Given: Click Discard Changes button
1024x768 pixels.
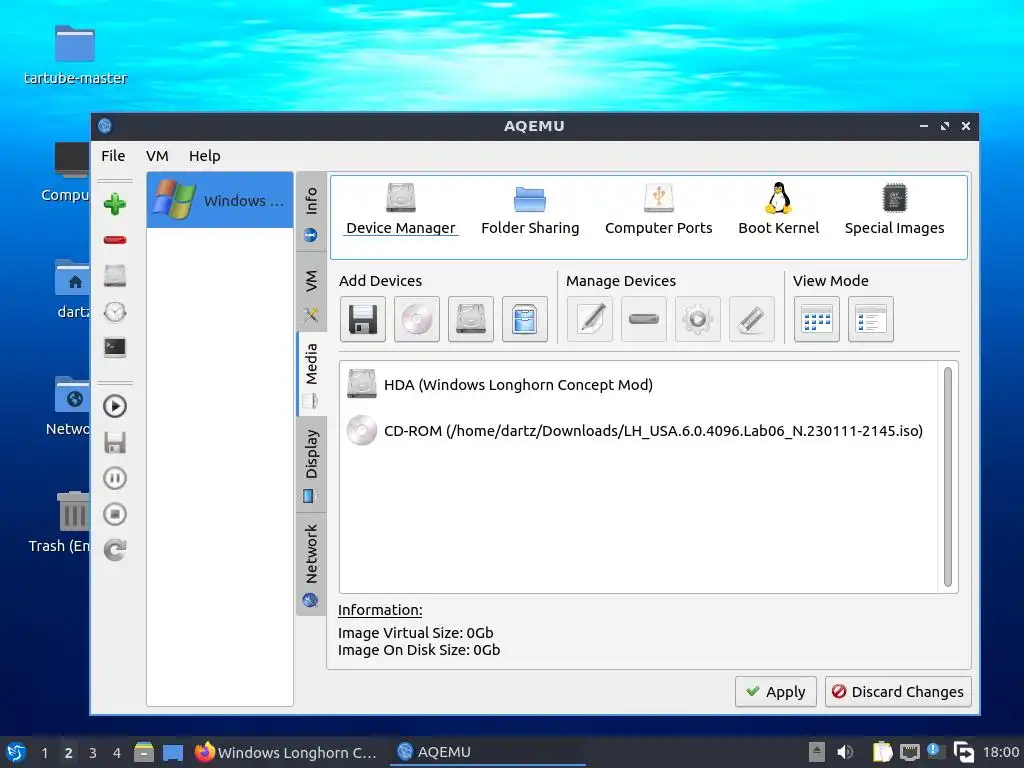Looking at the screenshot, I should click(x=898, y=692).
